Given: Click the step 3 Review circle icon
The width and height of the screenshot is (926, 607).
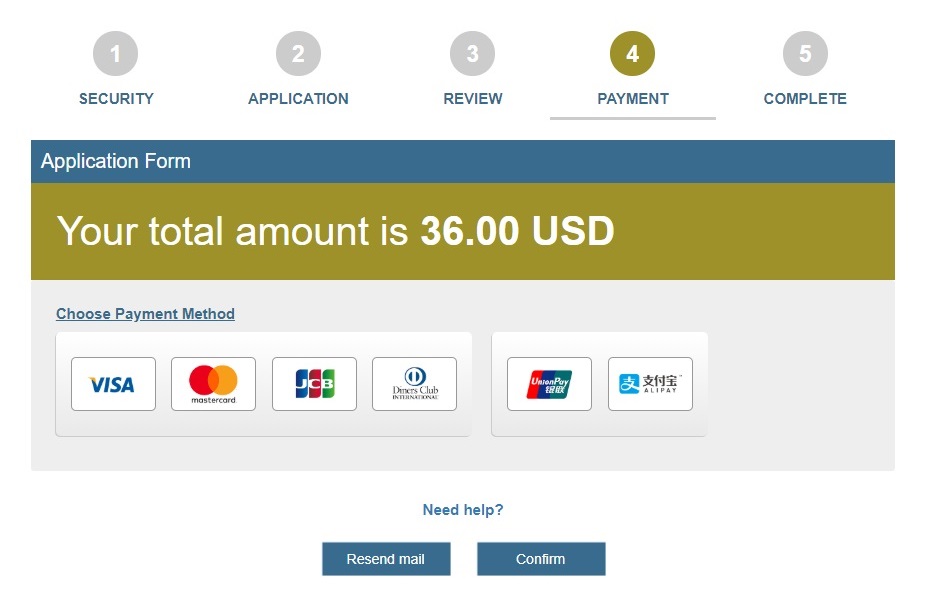Looking at the screenshot, I should pyautogui.click(x=472, y=54).
